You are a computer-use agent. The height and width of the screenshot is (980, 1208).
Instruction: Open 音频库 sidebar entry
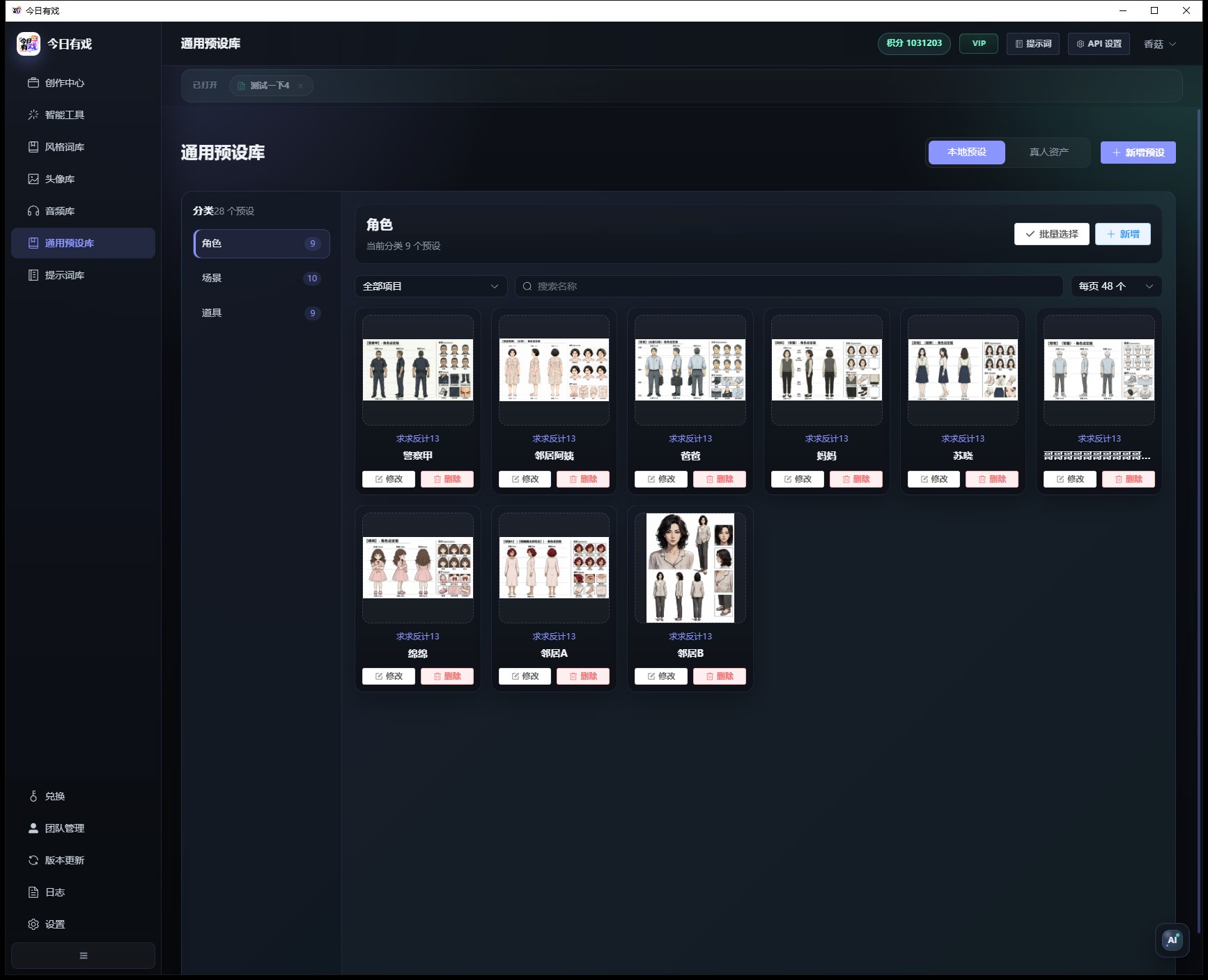click(83, 211)
